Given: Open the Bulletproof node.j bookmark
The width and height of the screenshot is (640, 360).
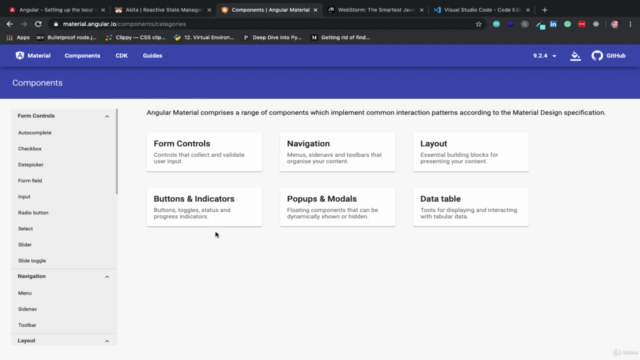Looking at the screenshot, I should coord(67,38).
